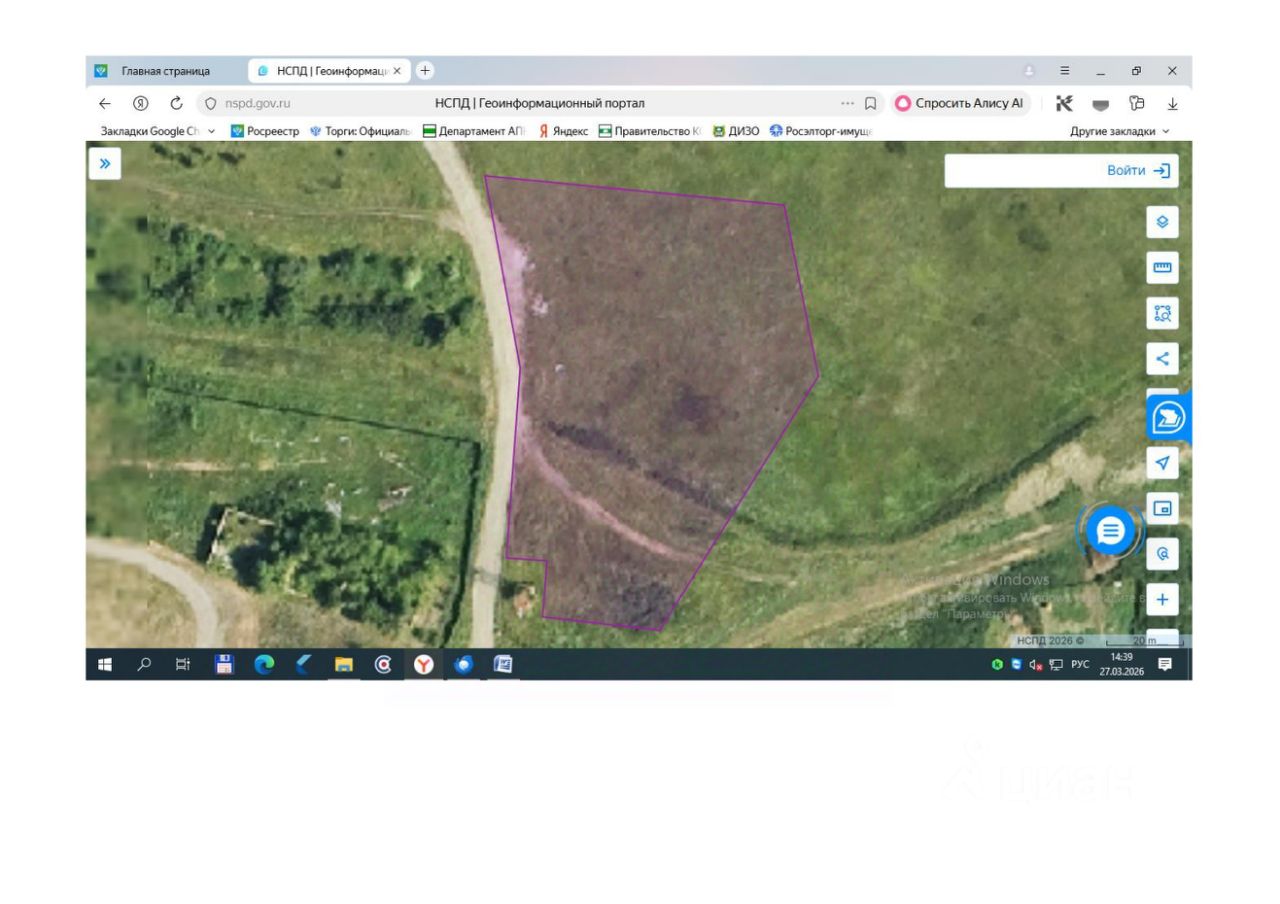Viewport: 1280px width, 904px height.
Task: Open Task View on the taskbar
Action: [183, 664]
